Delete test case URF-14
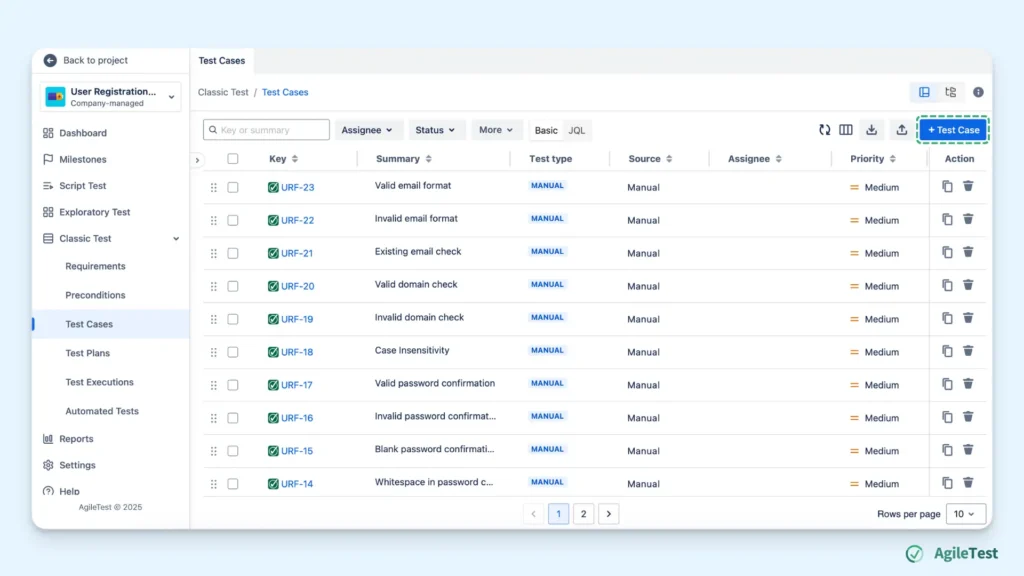Screen dimensions: 1024x576 (968, 483)
